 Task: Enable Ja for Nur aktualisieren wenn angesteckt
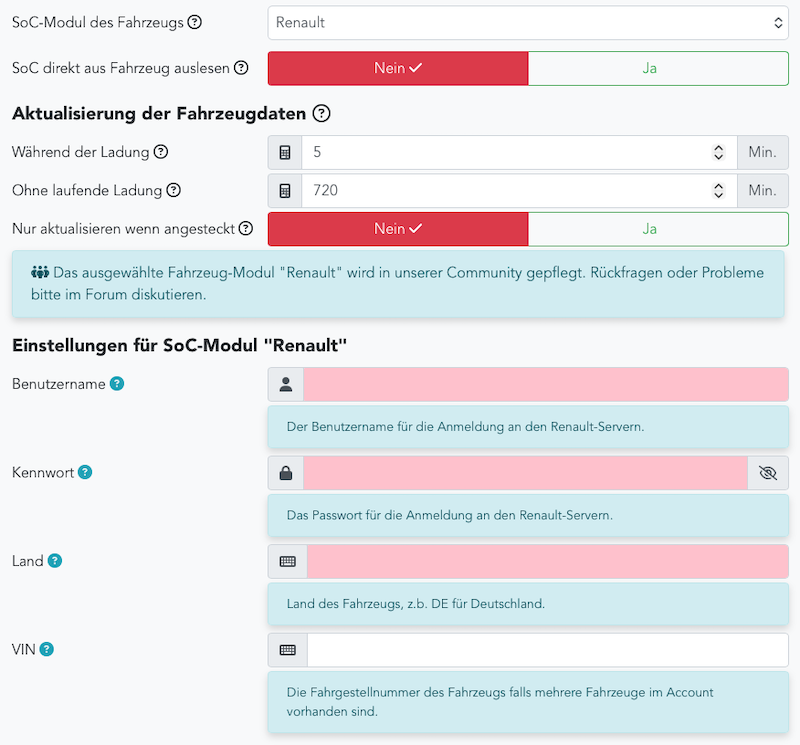[x=657, y=228]
